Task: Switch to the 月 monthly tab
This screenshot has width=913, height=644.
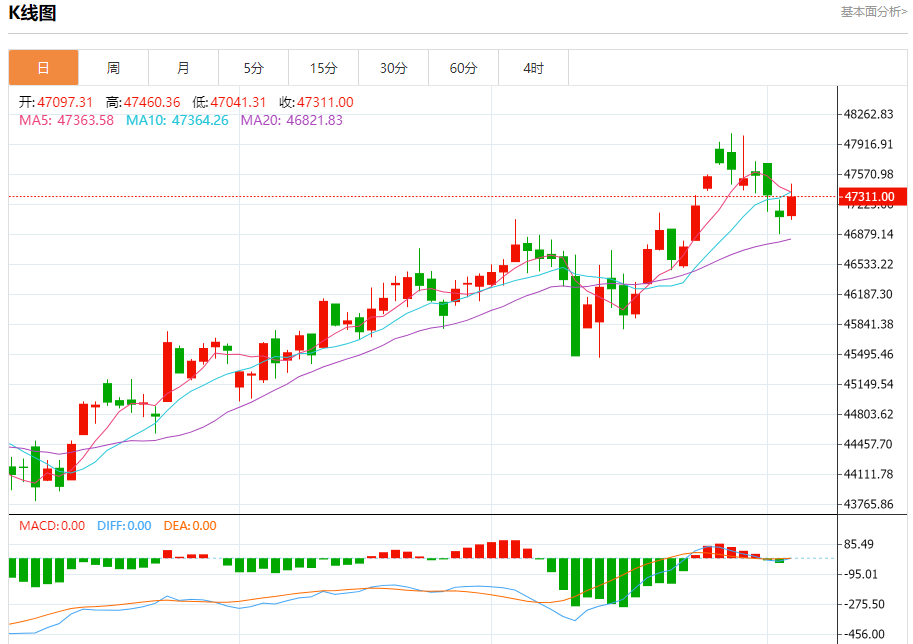Action: [x=183, y=68]
